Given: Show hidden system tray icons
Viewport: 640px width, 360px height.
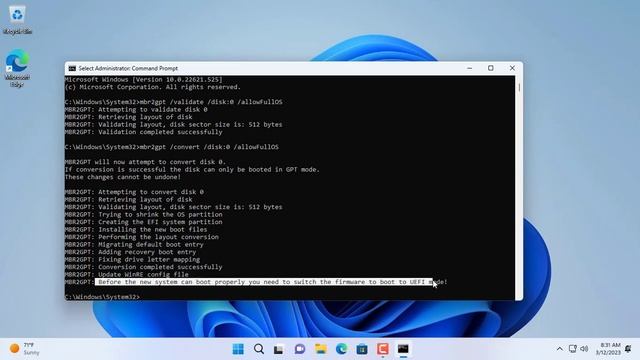Looking at the screenshot, I should pos(560,349).
